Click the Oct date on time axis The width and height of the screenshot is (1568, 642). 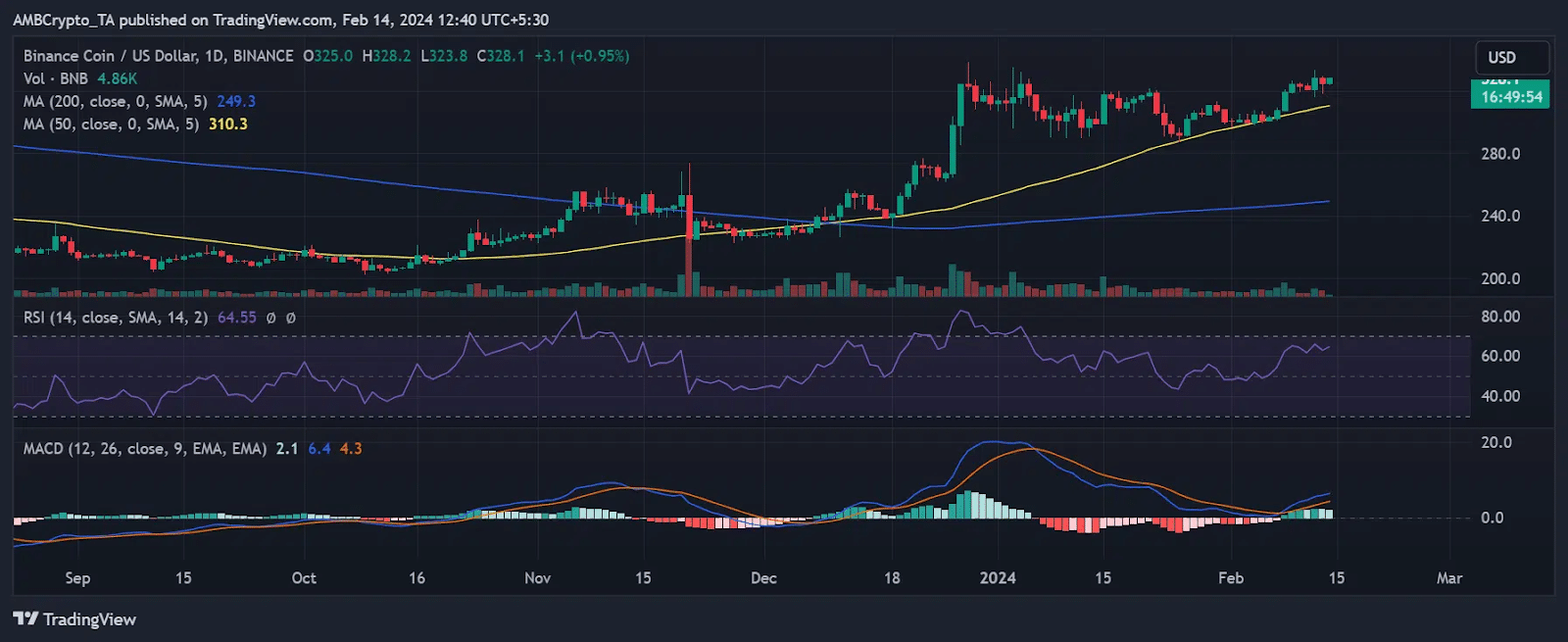304,578
